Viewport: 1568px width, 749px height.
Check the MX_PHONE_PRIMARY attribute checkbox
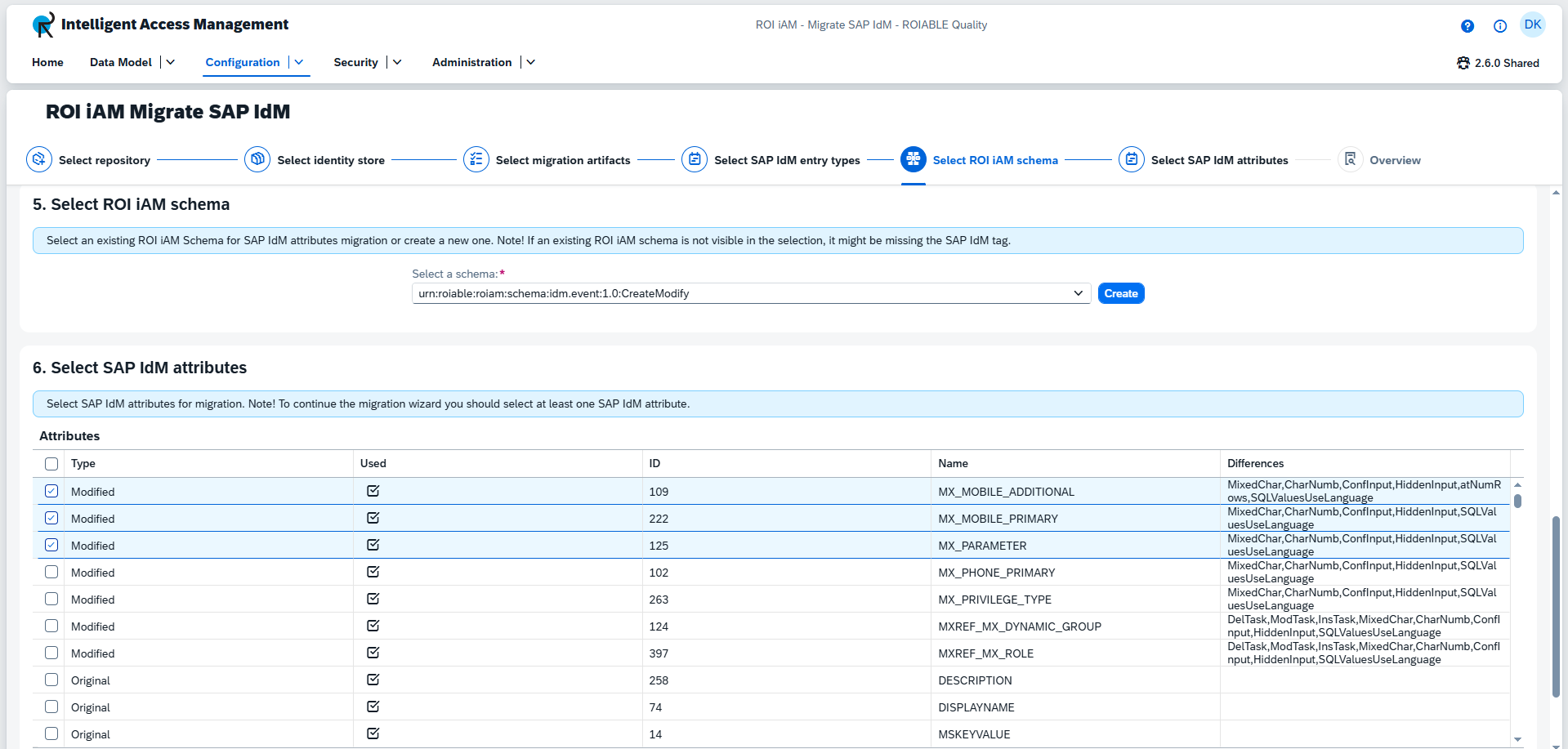click(x=51, y=572)
